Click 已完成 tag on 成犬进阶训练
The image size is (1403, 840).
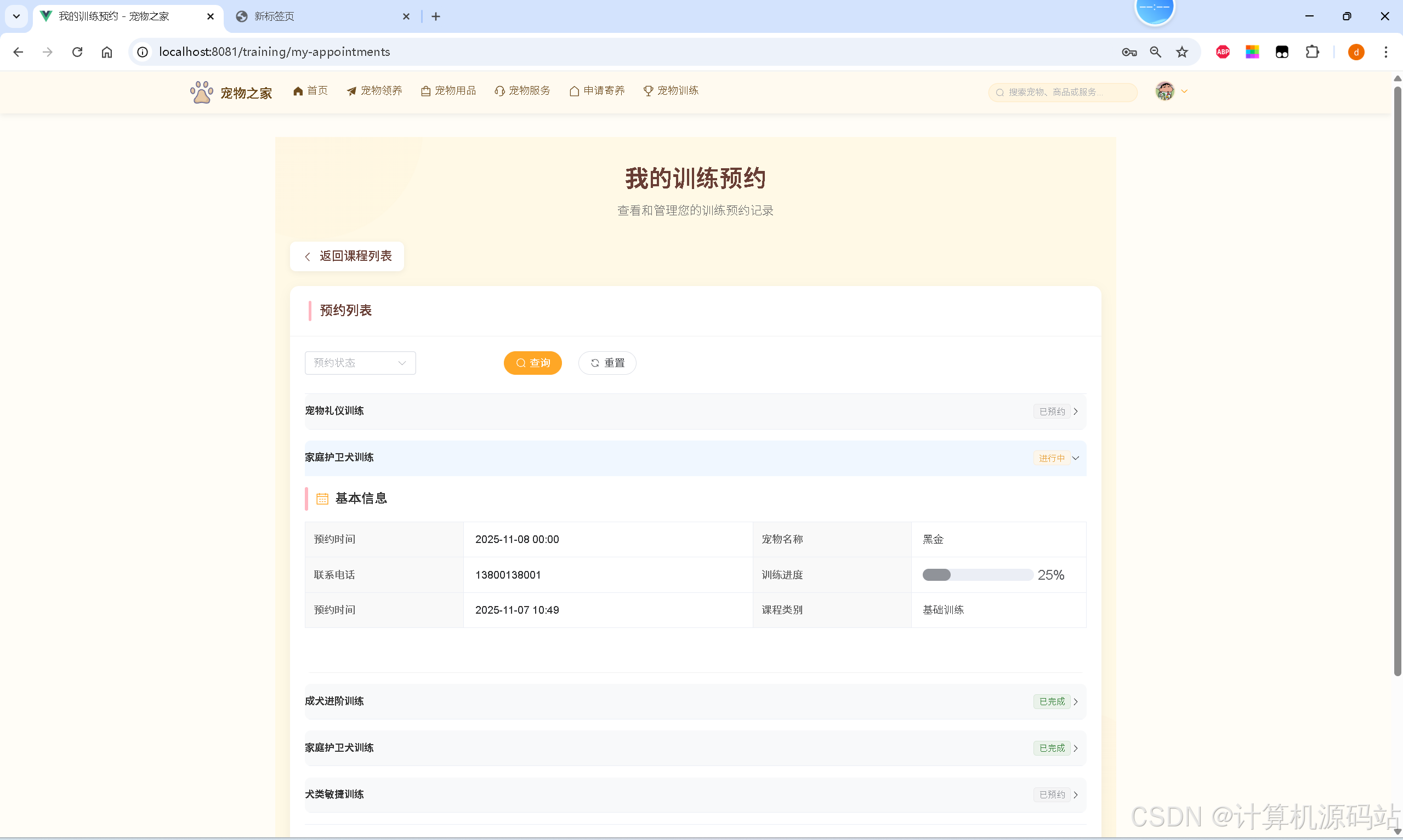(x=1052, y=702)
